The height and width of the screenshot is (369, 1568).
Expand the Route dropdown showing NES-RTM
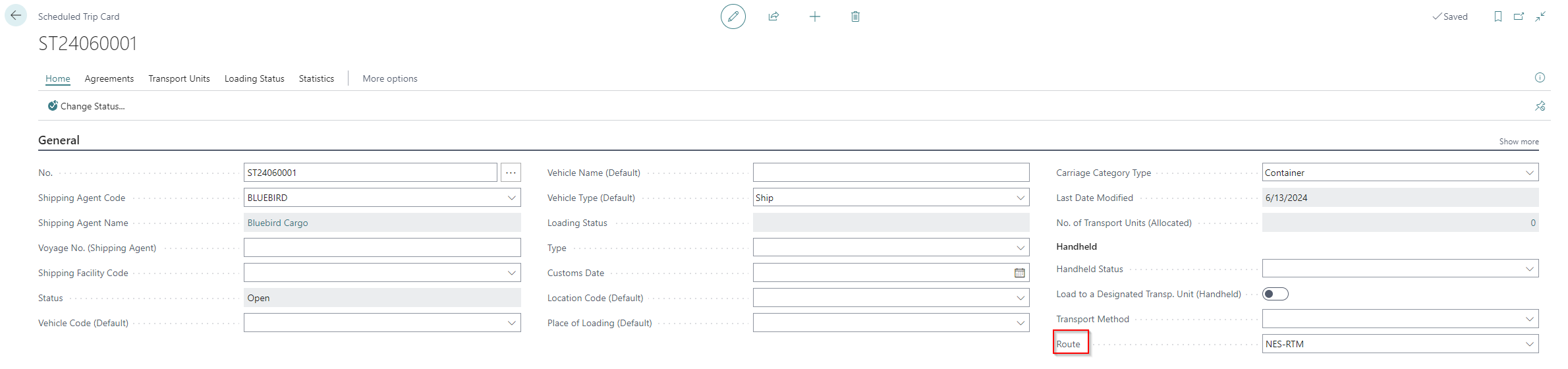click(1529, 344)
